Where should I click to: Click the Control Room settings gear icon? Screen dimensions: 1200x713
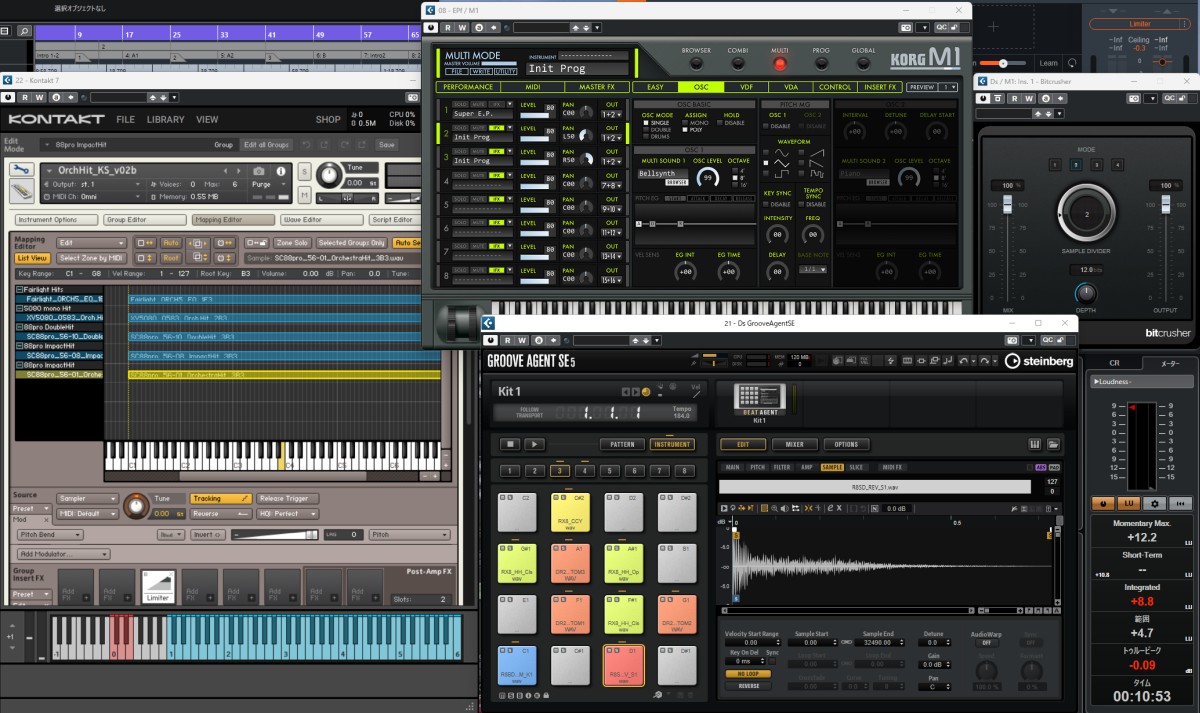[1155, 504]
